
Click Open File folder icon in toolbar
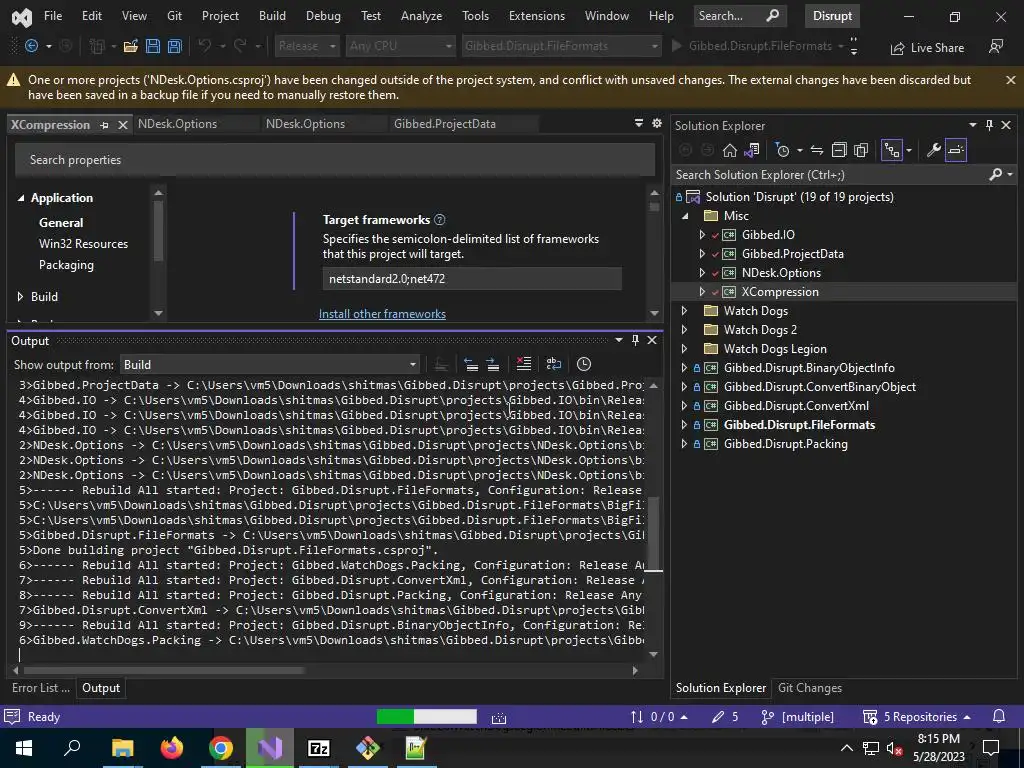click(x=131, y=46)
